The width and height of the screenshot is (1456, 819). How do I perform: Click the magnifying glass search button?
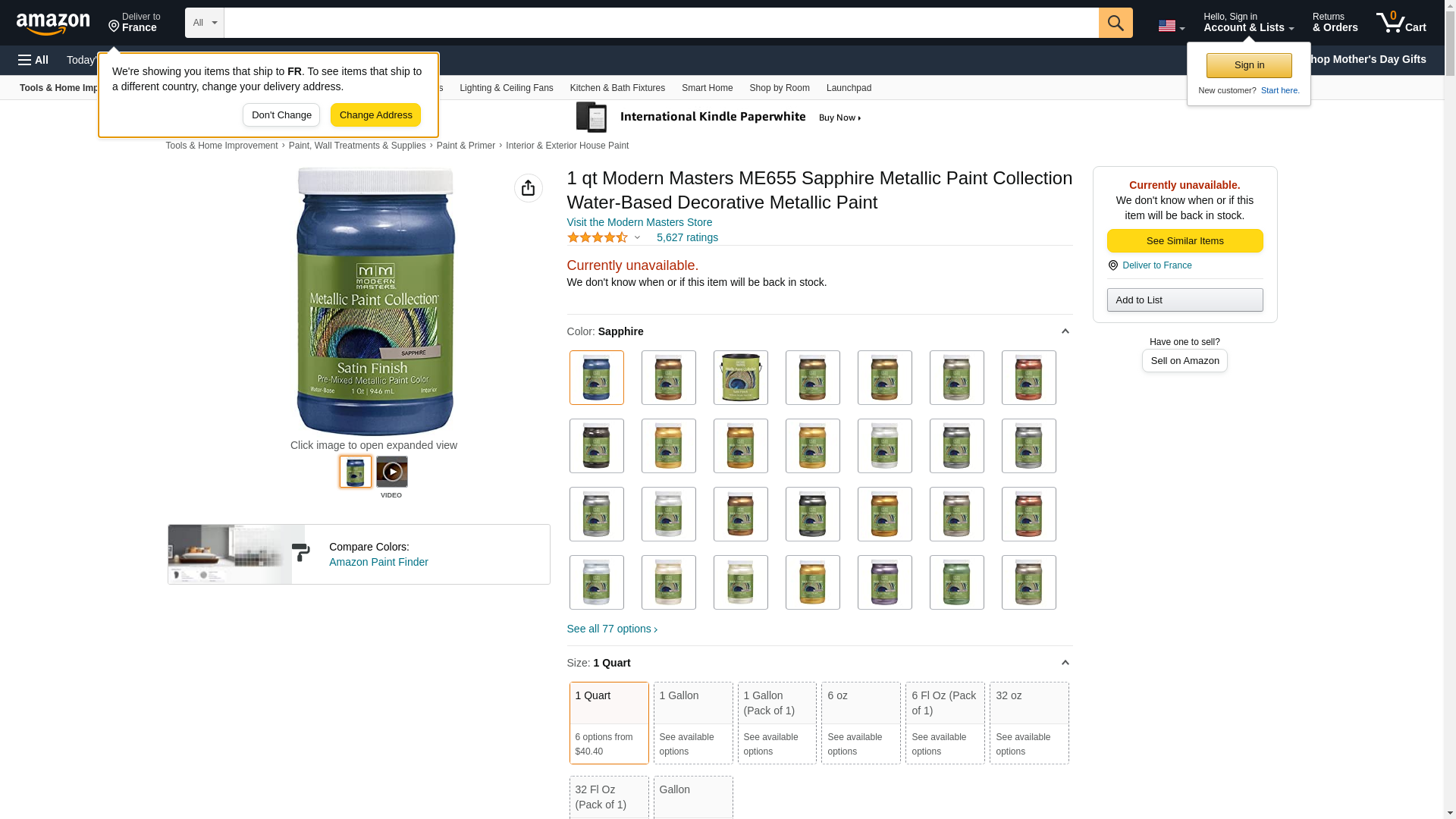1115,23
